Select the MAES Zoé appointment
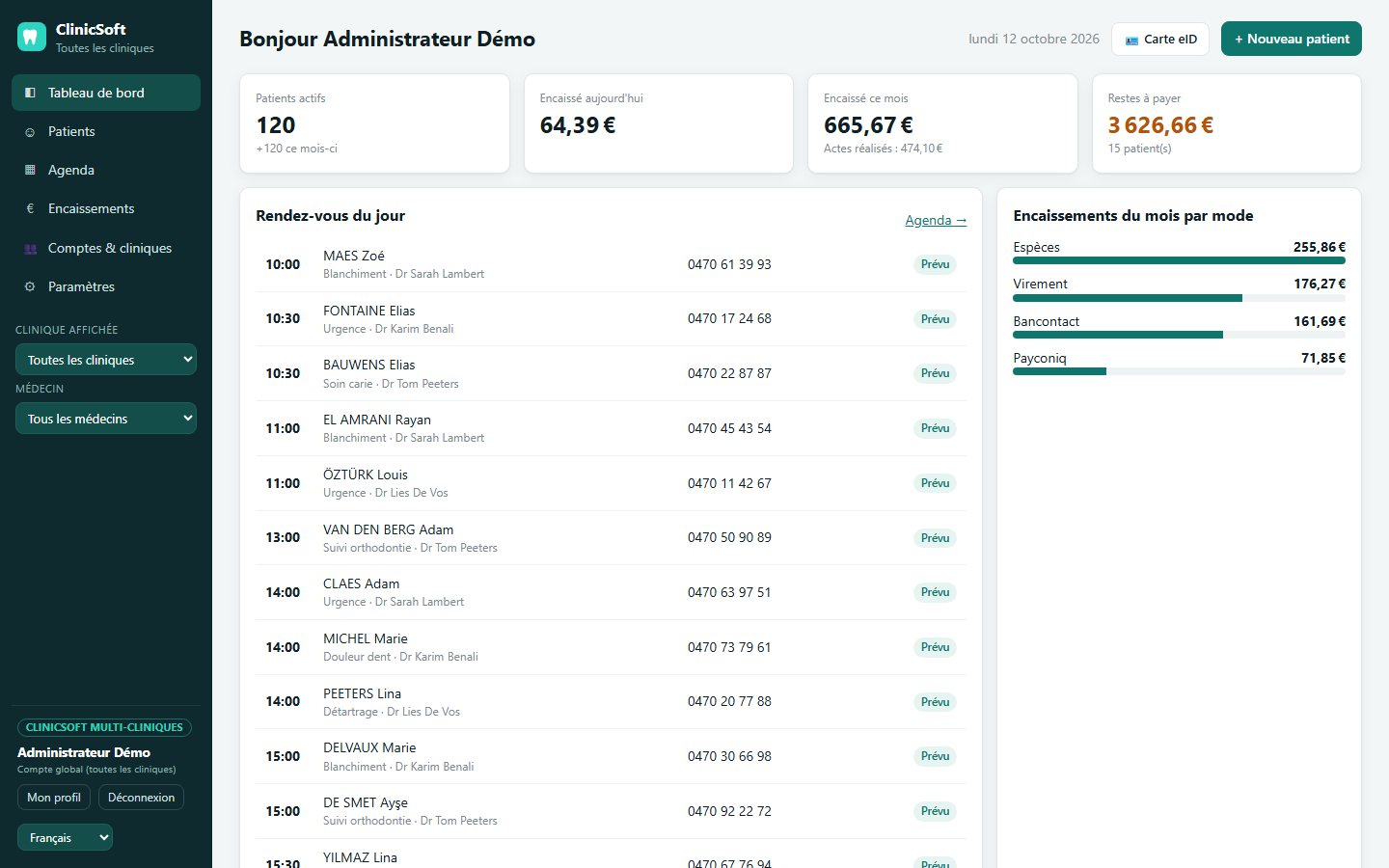This screenshot has width=1389, height=868. point(611,264)
